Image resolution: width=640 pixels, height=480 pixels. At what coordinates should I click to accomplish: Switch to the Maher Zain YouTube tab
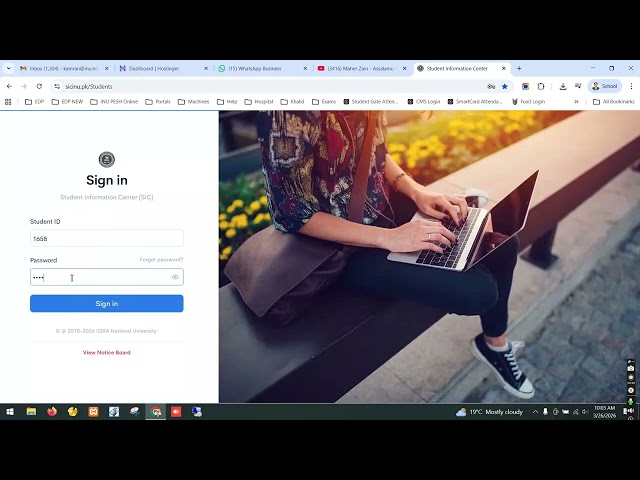362,69
